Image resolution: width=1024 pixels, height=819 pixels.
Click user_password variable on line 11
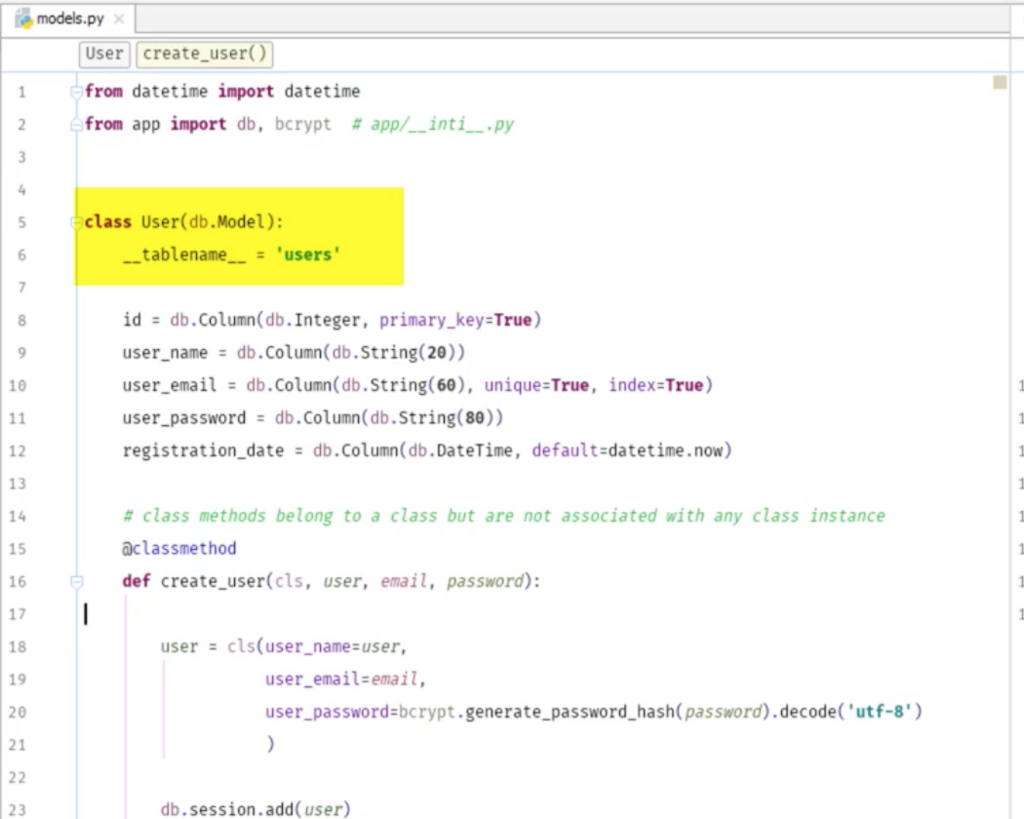click(x=184, y=418)
